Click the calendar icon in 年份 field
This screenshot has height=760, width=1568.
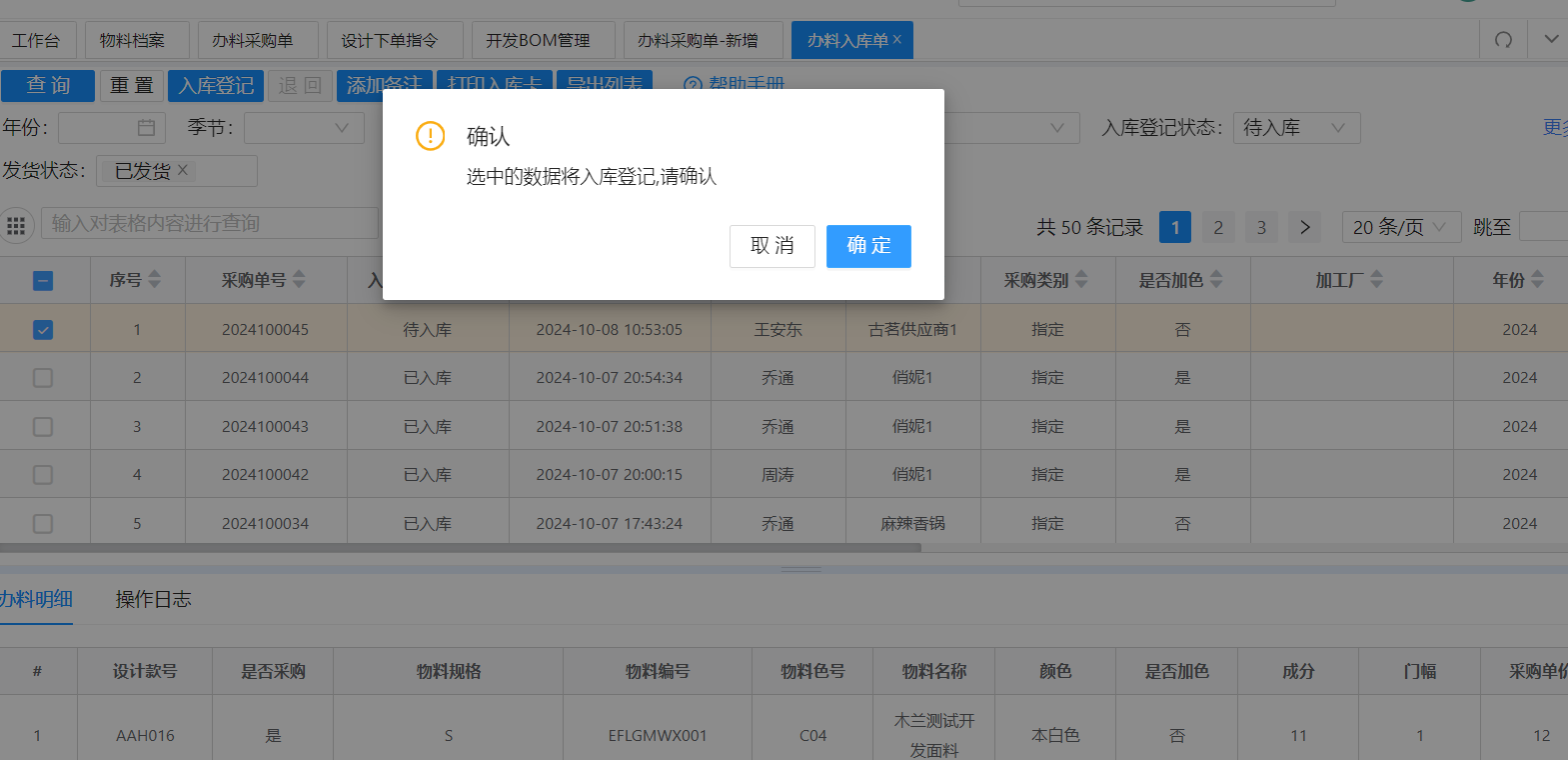coord(146,128)
